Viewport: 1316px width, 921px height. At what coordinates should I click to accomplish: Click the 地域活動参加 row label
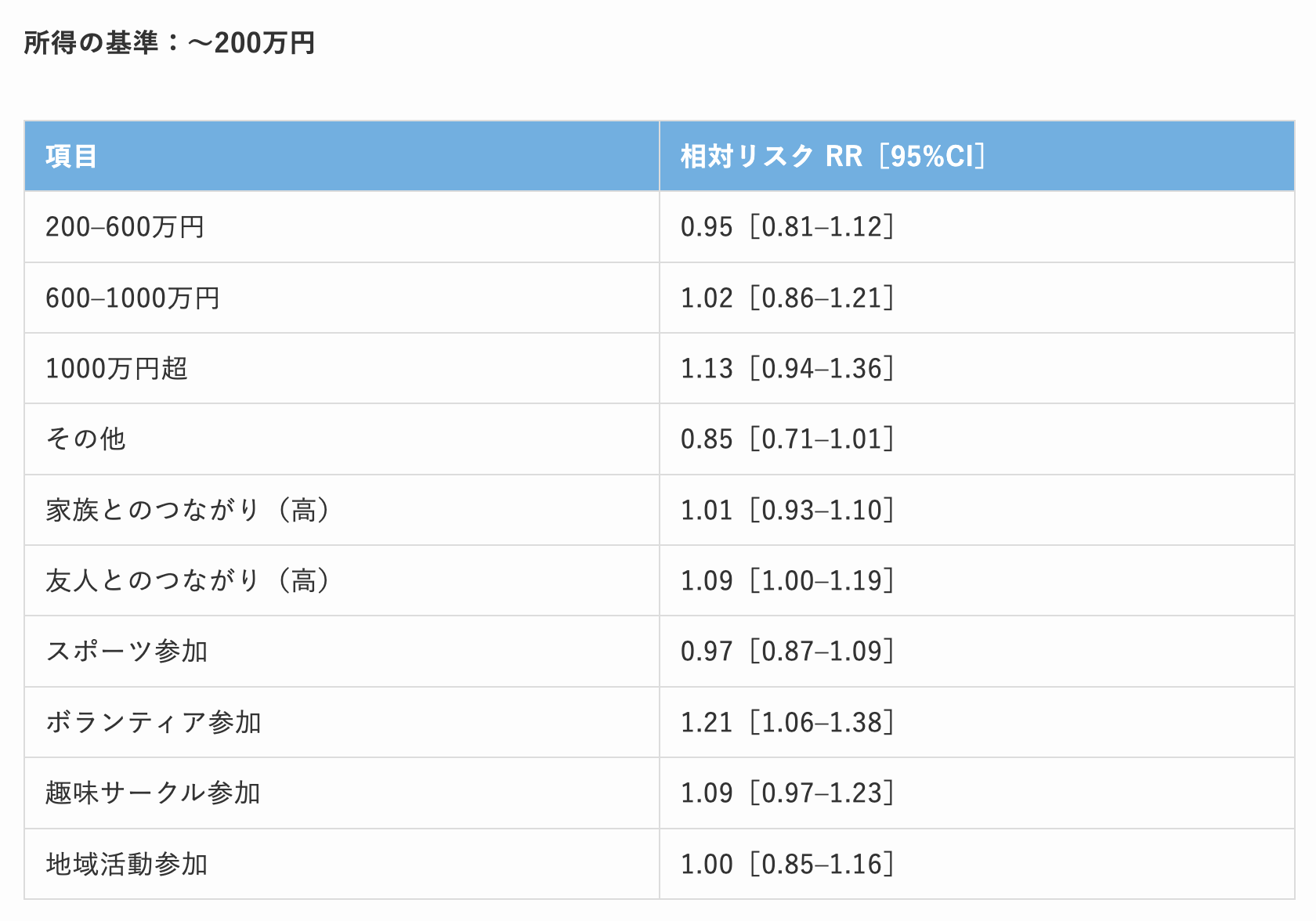pyautogui.click(x=127, y=865)
